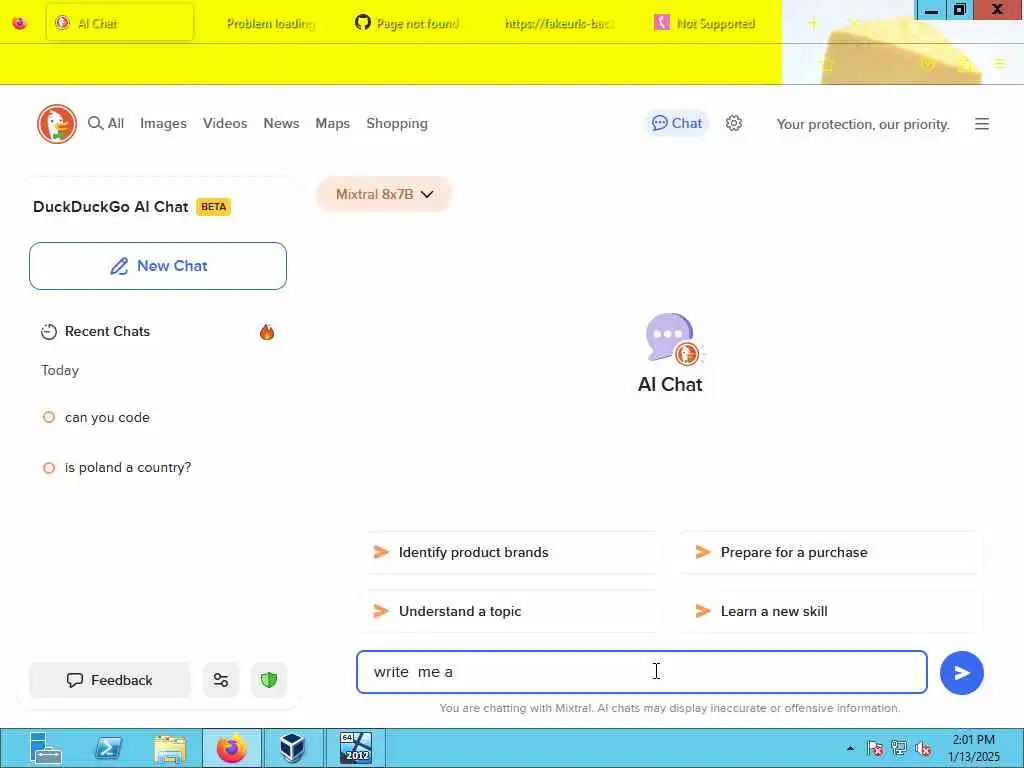Switch to the AI Chat tab

click(120, 24)
